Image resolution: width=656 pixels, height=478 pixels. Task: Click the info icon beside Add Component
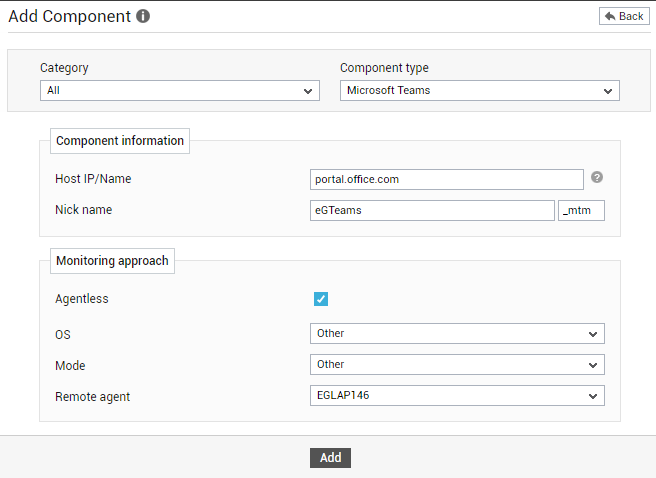pos(143,16)
